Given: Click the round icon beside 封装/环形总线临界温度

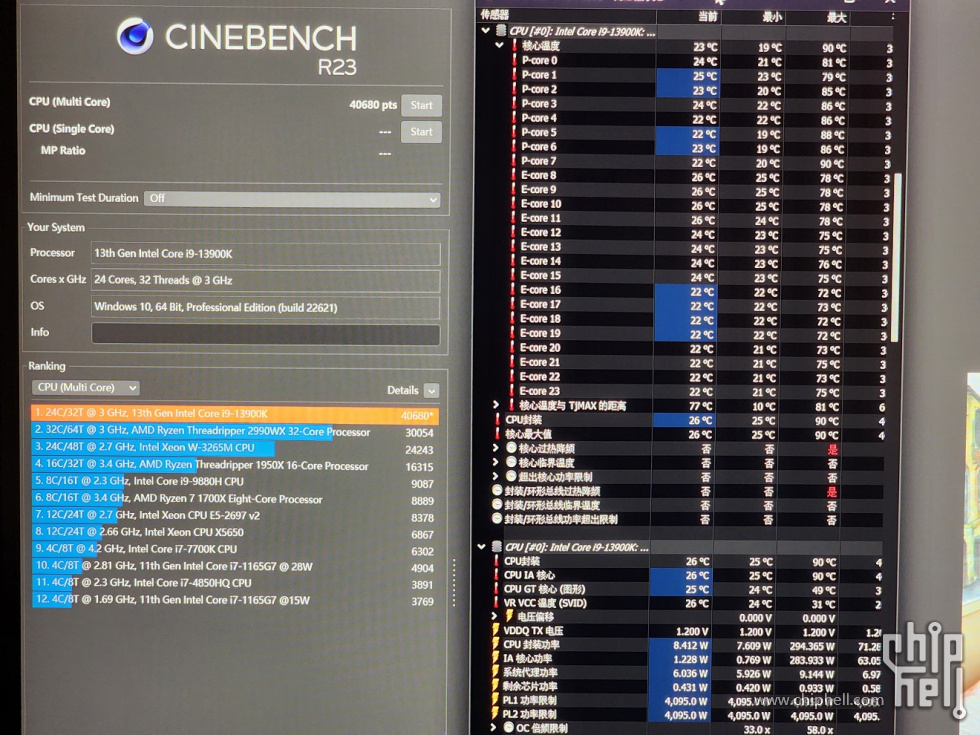Looking at the screenshot, I should coord(498,504).
